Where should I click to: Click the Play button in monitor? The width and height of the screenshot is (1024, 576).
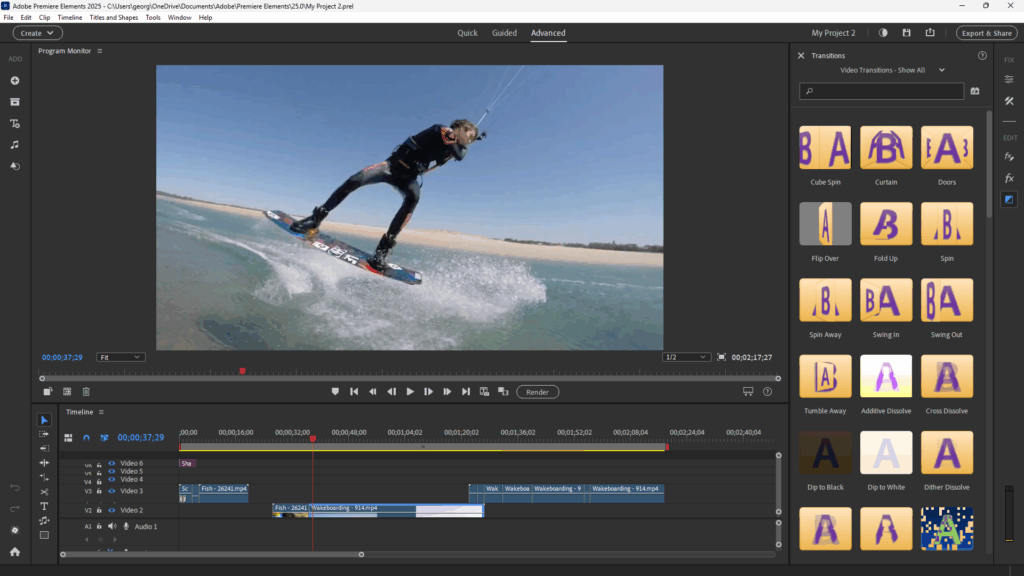(x=410, y=392)
